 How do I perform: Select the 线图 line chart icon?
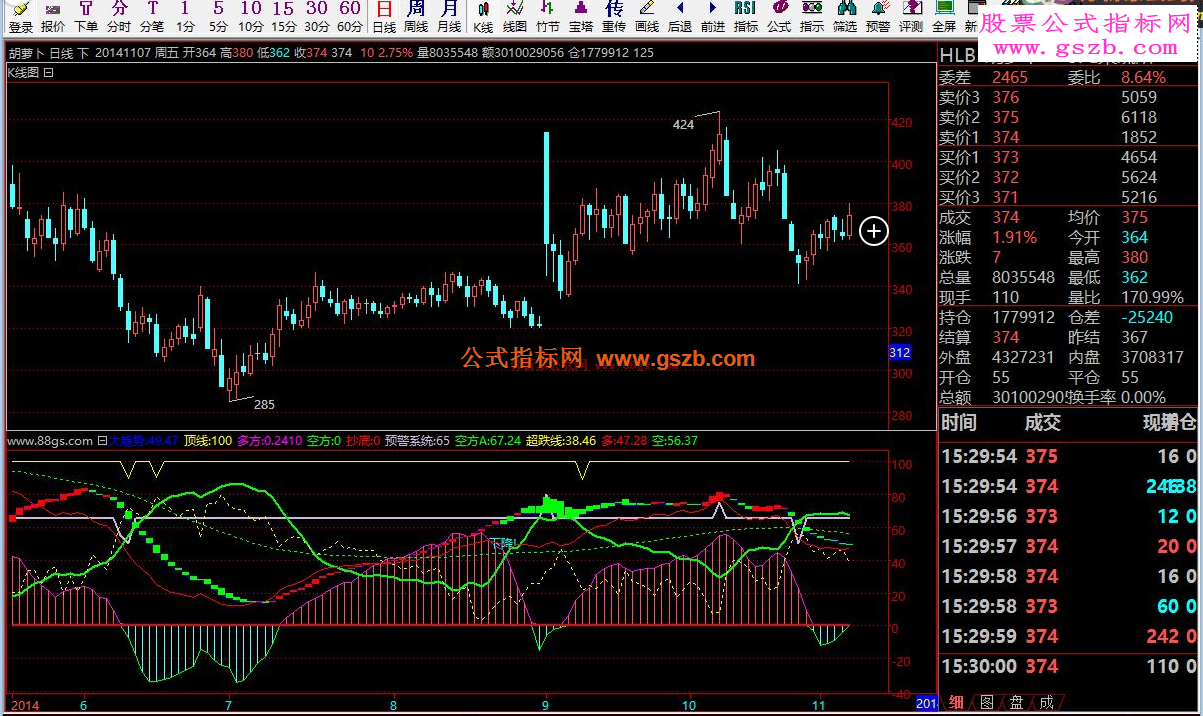coord(515,17)
